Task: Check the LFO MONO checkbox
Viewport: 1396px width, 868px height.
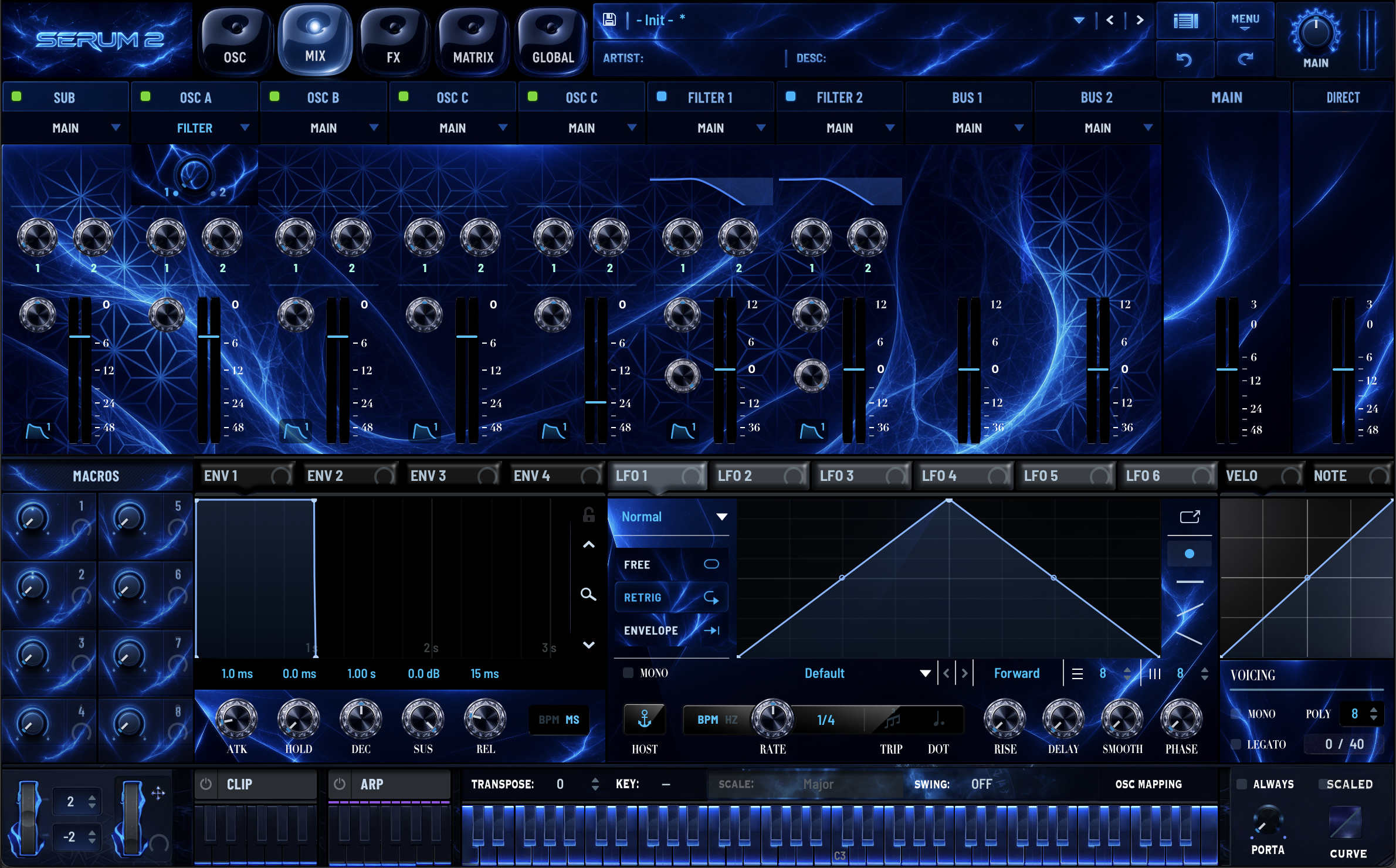Action: (628, 673)
